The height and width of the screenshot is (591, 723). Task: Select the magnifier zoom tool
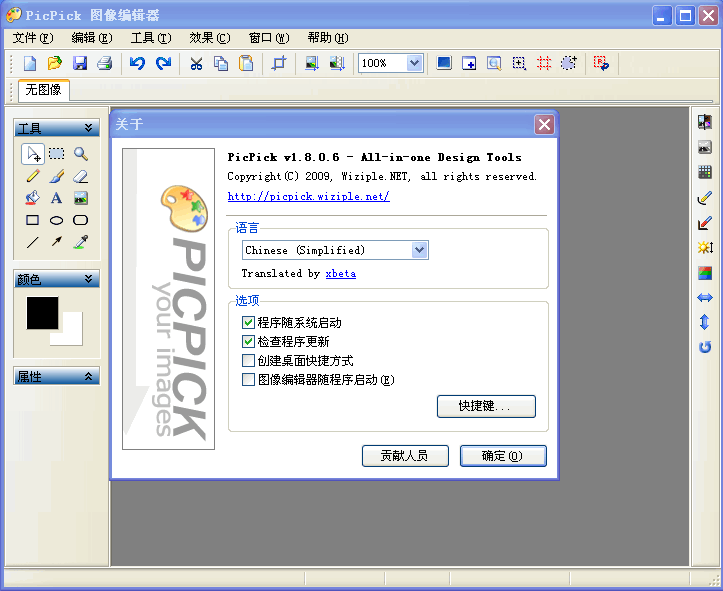pyautogui.click(x=81, y=154)
